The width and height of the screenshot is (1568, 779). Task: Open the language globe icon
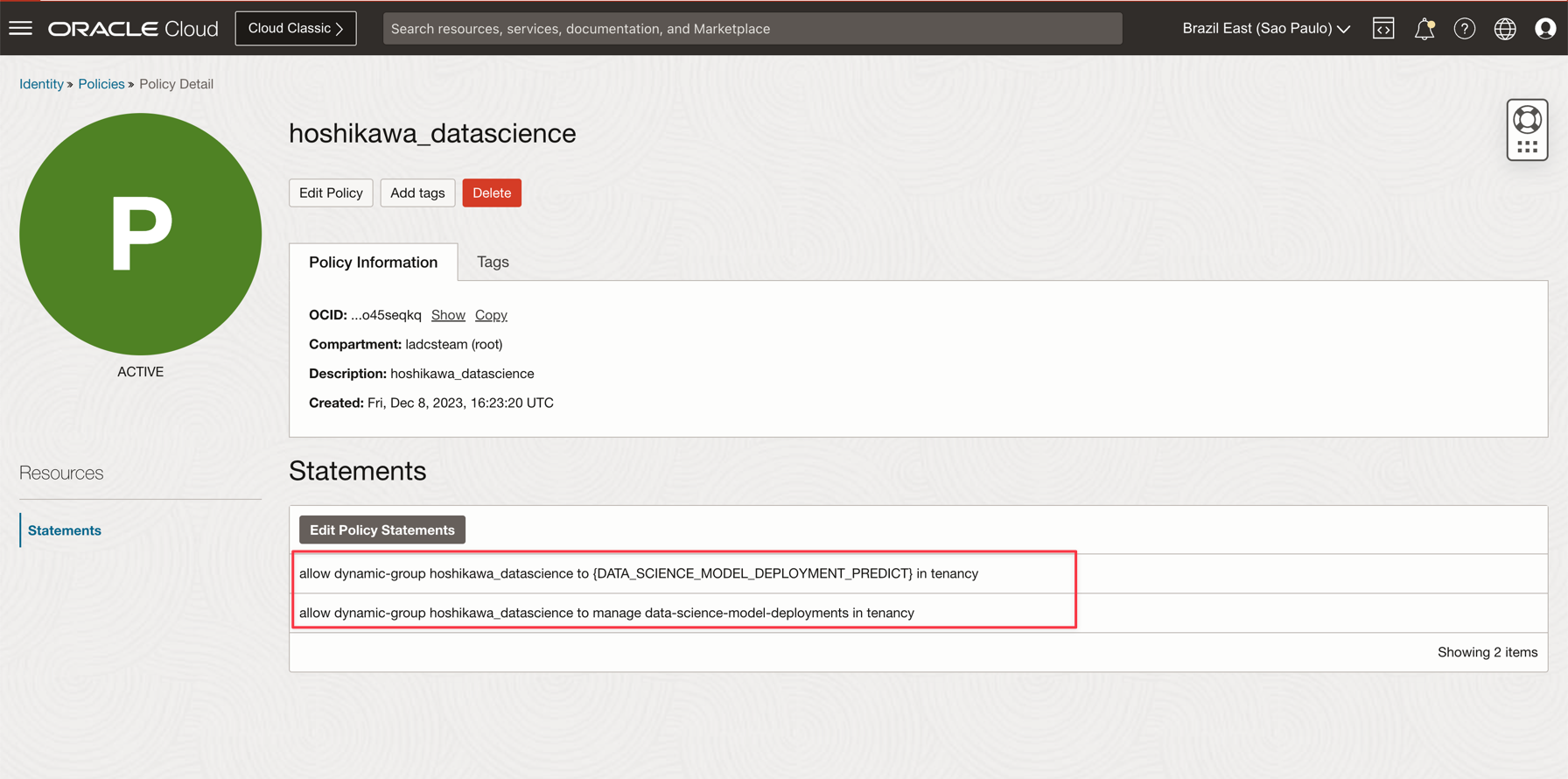pyautogui.click(x=1505, y=29)
